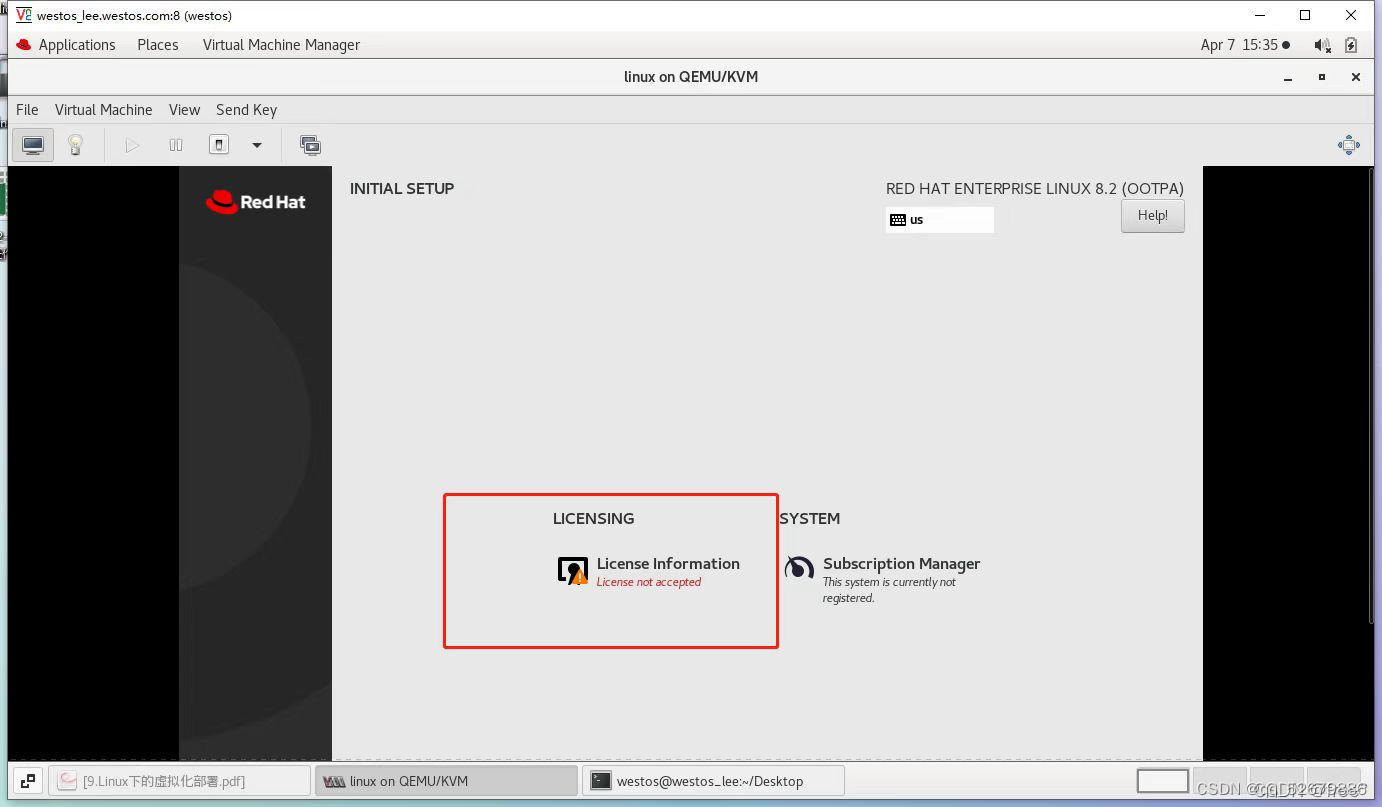1382x807 pixels.
Task: Click the VNC viewer title bar icon
Action: pyautogui.click(x=23, y=15)
